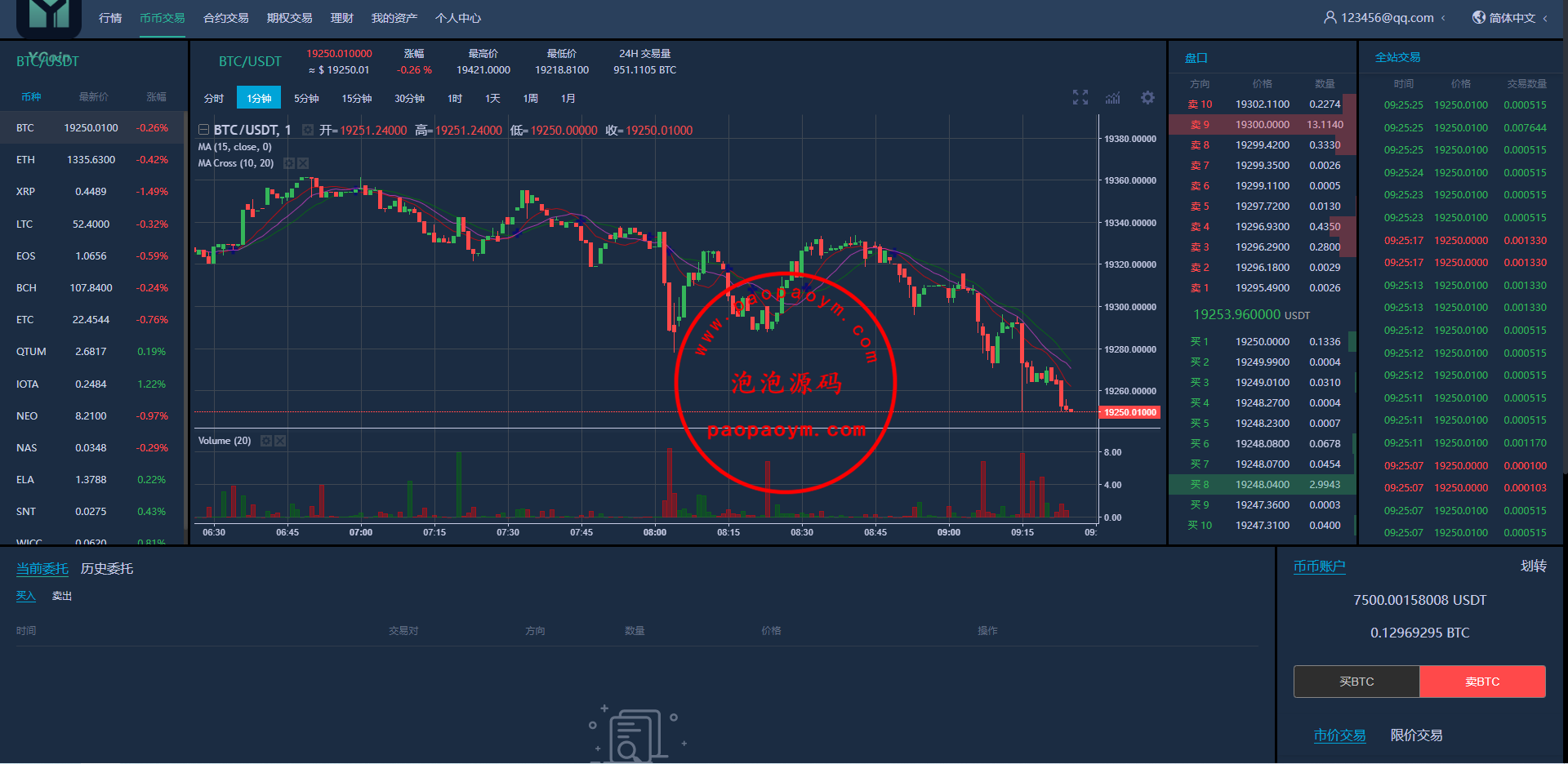The image size is (1568, 764).
Task: Click the 买 1 order at 19250.0000
Action: click(x=1263, y=341)
